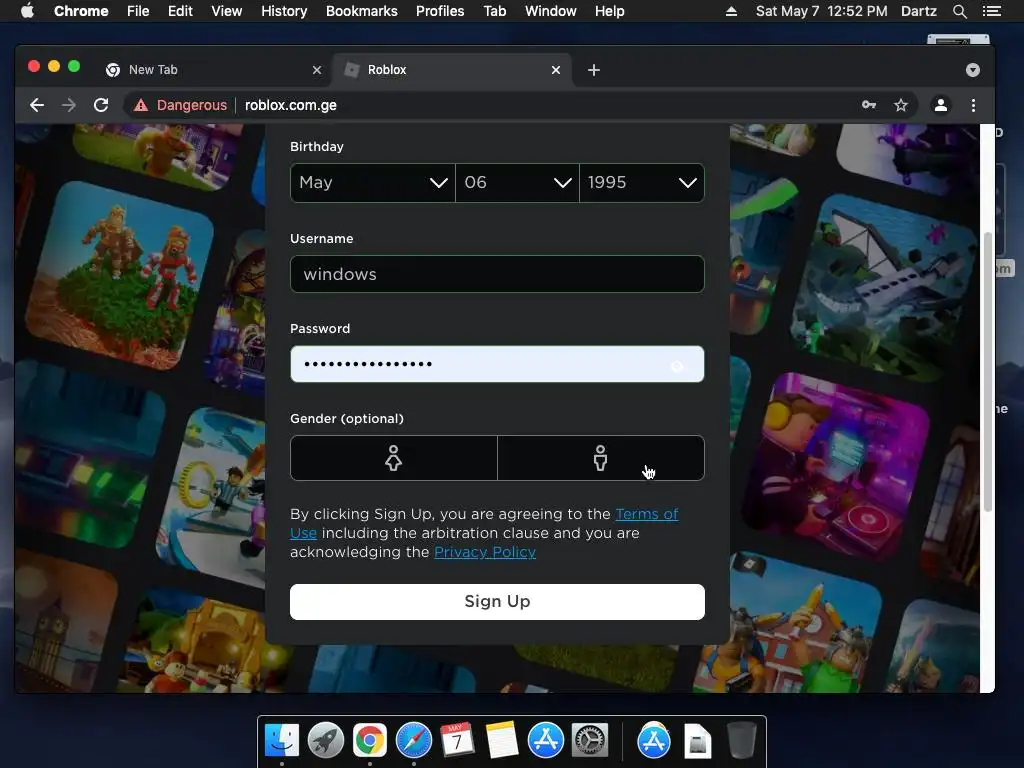
Task: Show password using the eye icon
Action: click(x=677, y=366)
